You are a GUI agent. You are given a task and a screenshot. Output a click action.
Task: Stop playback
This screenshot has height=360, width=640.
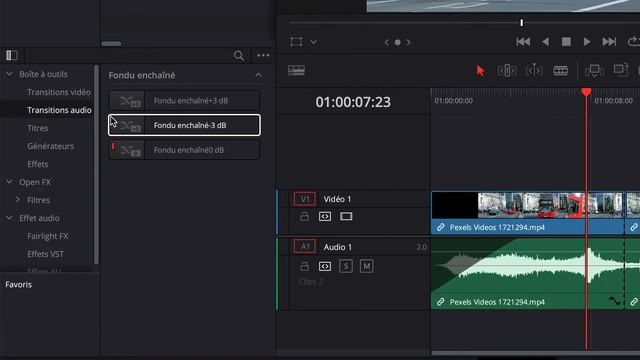(566, 42)
